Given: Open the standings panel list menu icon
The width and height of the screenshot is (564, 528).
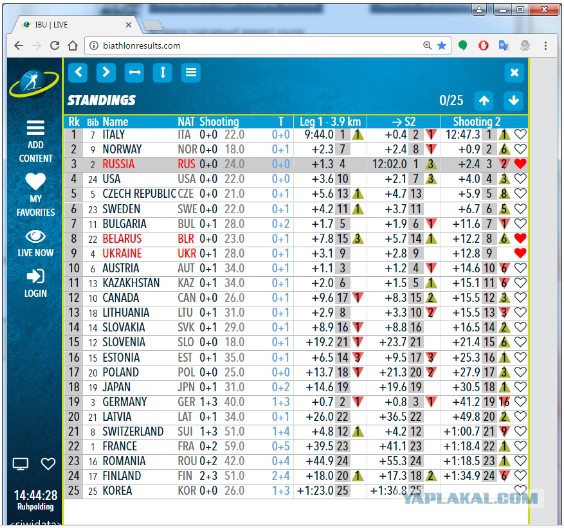Looking at the screenshot, I should (191, 72).
